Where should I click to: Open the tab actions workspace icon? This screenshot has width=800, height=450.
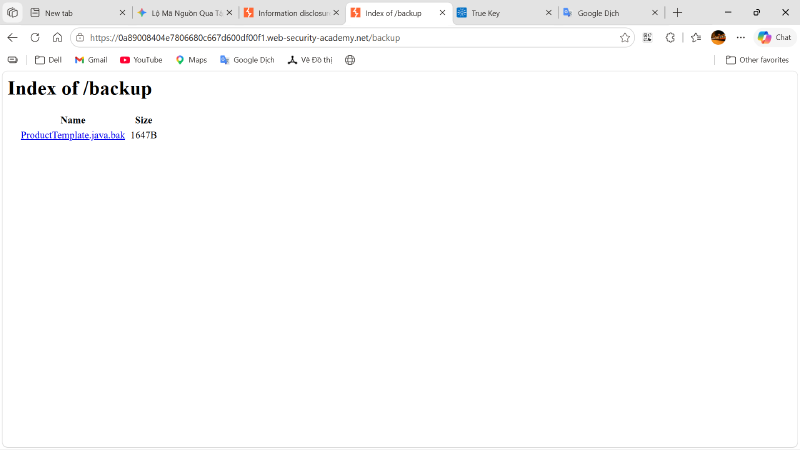click(x=13, y=13)
